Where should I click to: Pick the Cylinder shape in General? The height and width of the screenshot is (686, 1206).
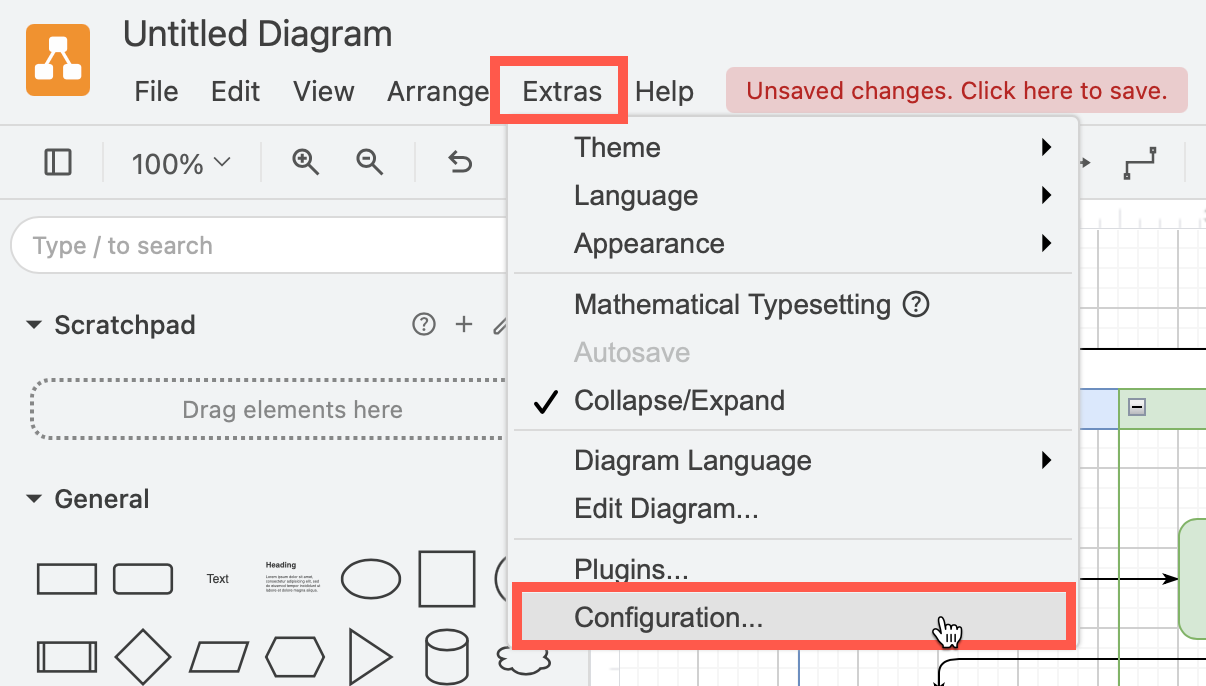point(446,657)
